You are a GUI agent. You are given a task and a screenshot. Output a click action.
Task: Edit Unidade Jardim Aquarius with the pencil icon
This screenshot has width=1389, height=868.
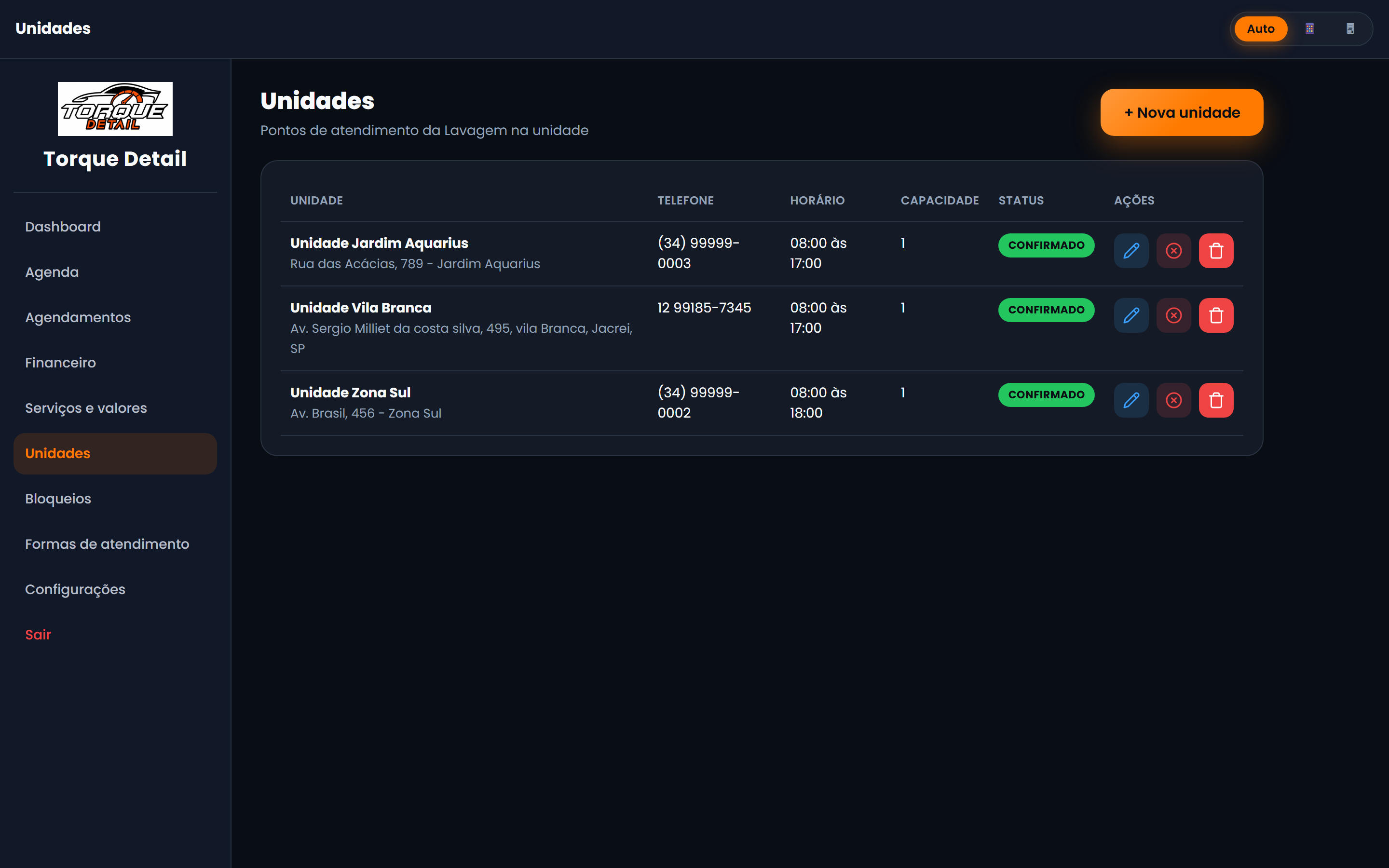[1130, 251]
